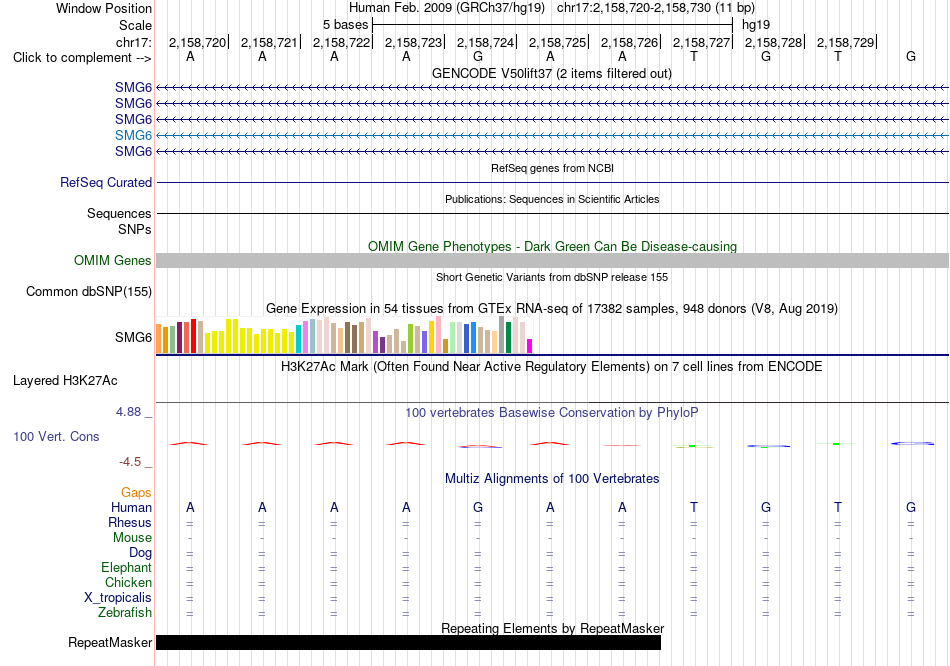Screen dimensions: 950x666
Task: Open the GENCODE V50lift37 track title
Action: click(551, 73)
